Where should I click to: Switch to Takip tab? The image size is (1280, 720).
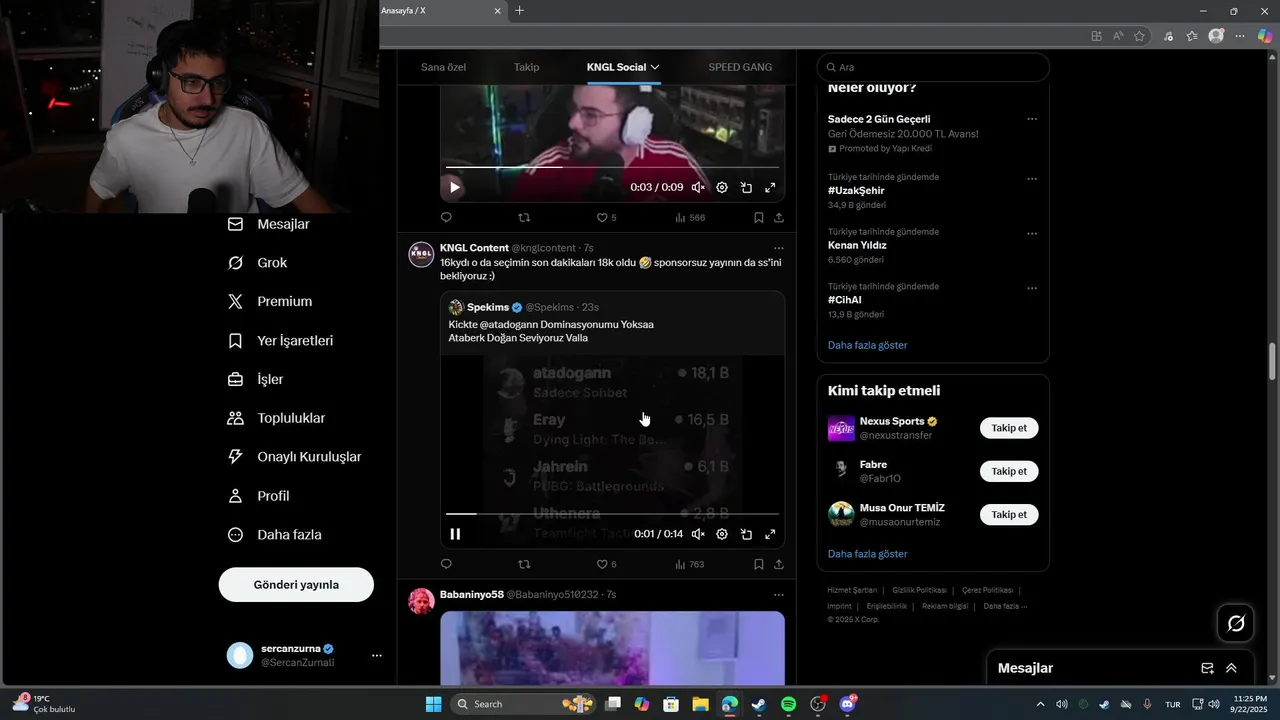pyautogui.click(x=526, y=67)
